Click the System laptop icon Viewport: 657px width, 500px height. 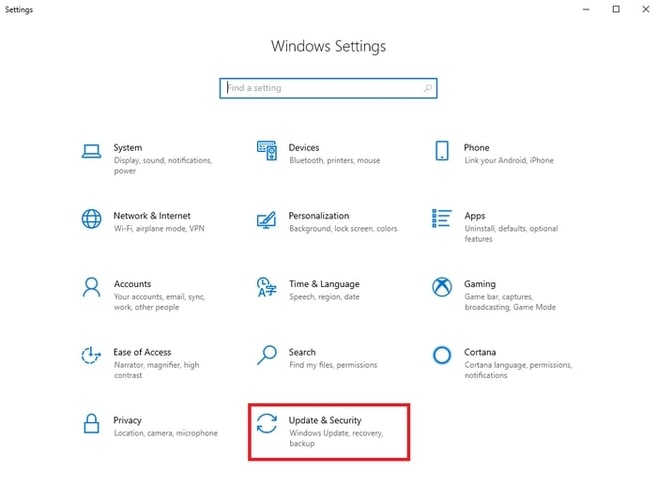[x=91, y=151]
